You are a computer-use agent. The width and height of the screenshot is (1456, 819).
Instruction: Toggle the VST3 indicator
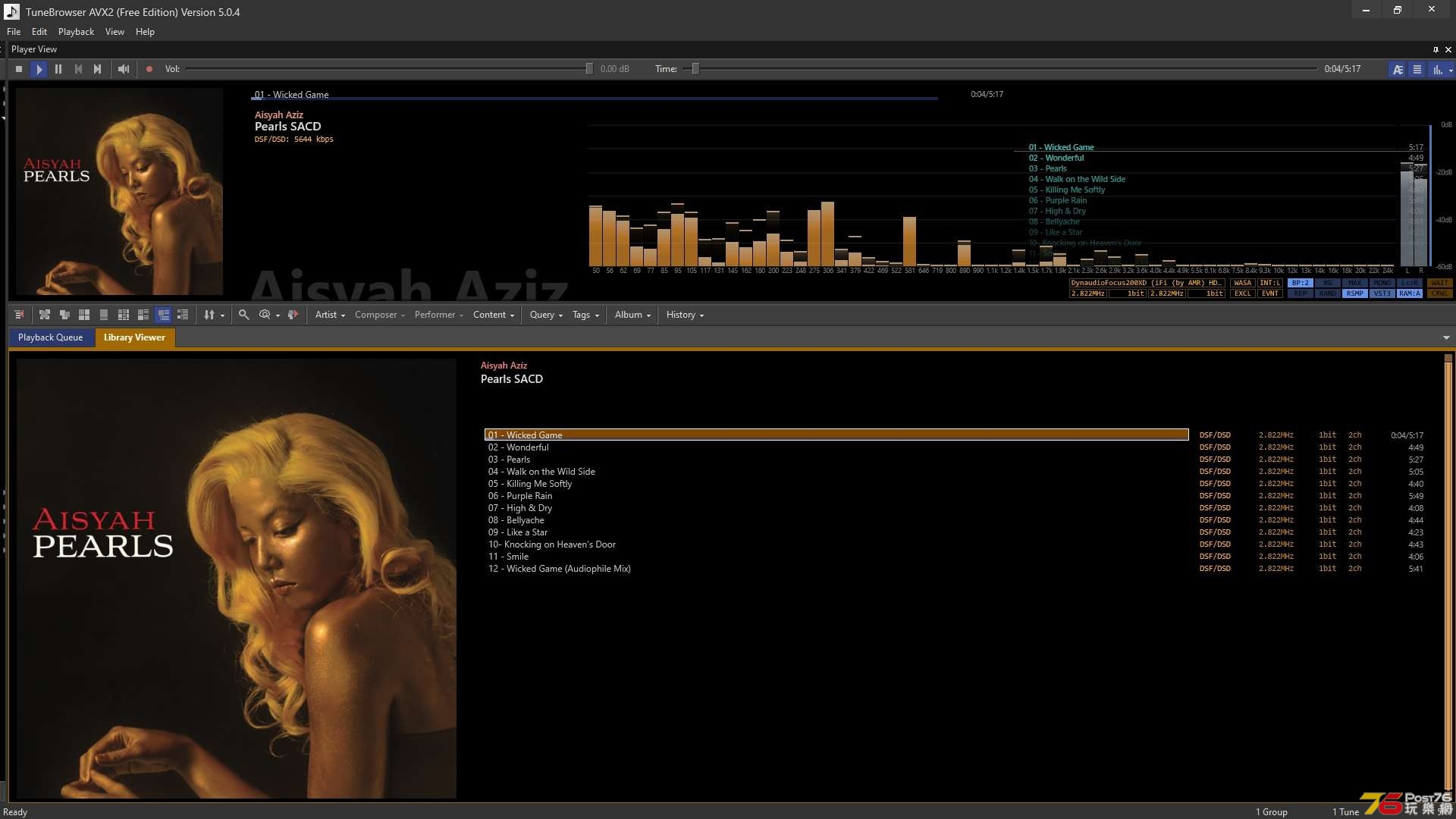[1382, 293]
